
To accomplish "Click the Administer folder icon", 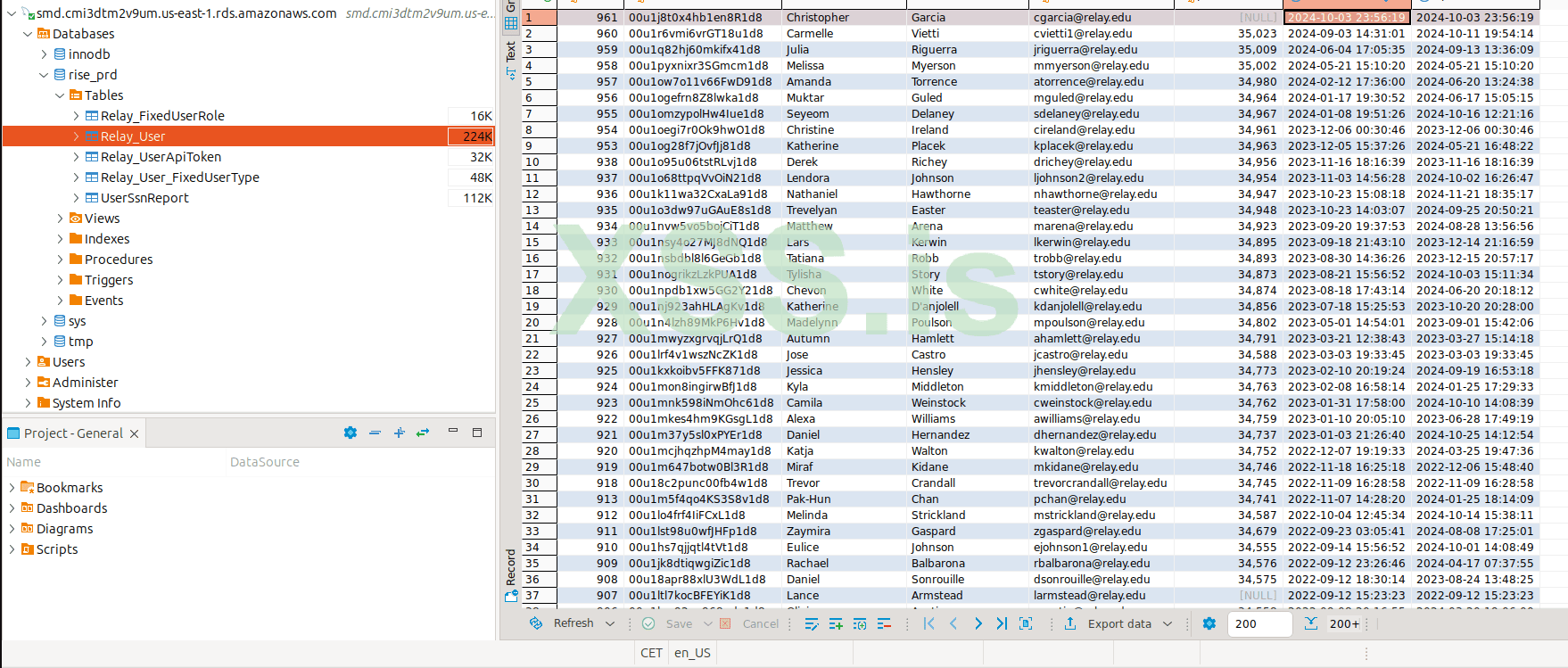I will point(44,383).
